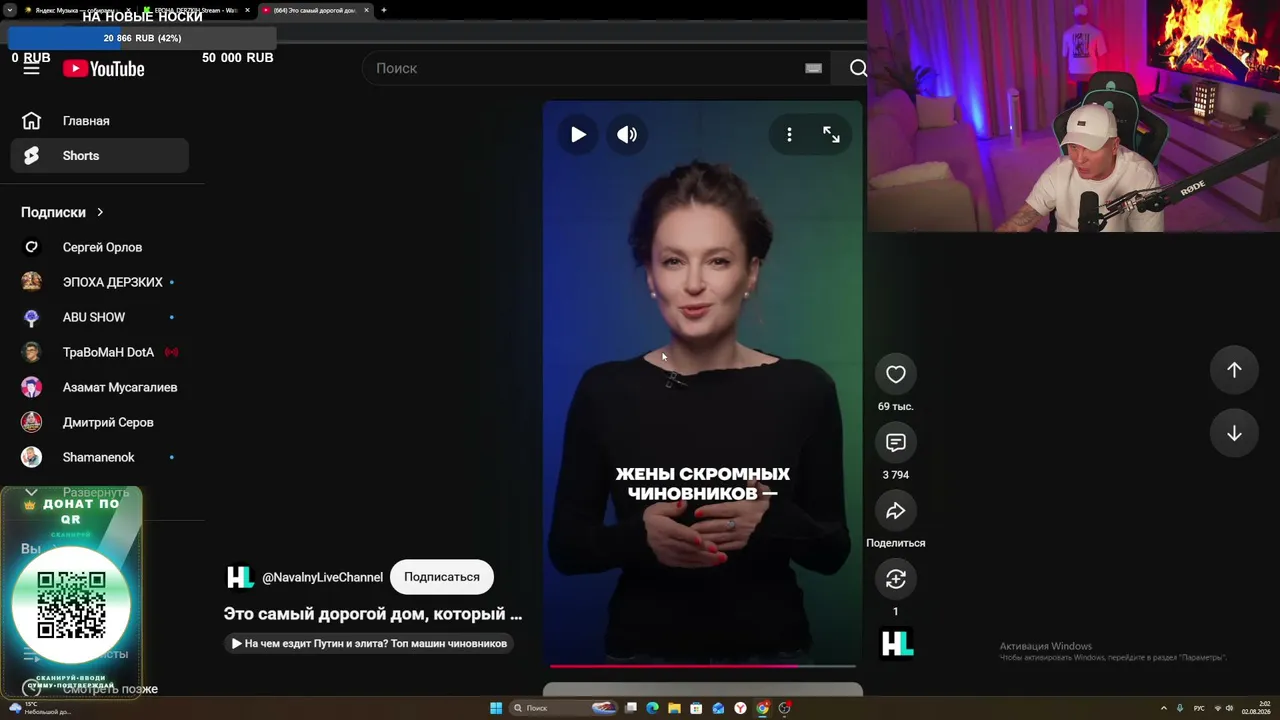Image resolution: width=1280 pixels, height=720 pixels.
Task: Open the ЭПОХА ДЕРЗКИХ subscription
Action: pyautogui.click(x=99, y=282)
